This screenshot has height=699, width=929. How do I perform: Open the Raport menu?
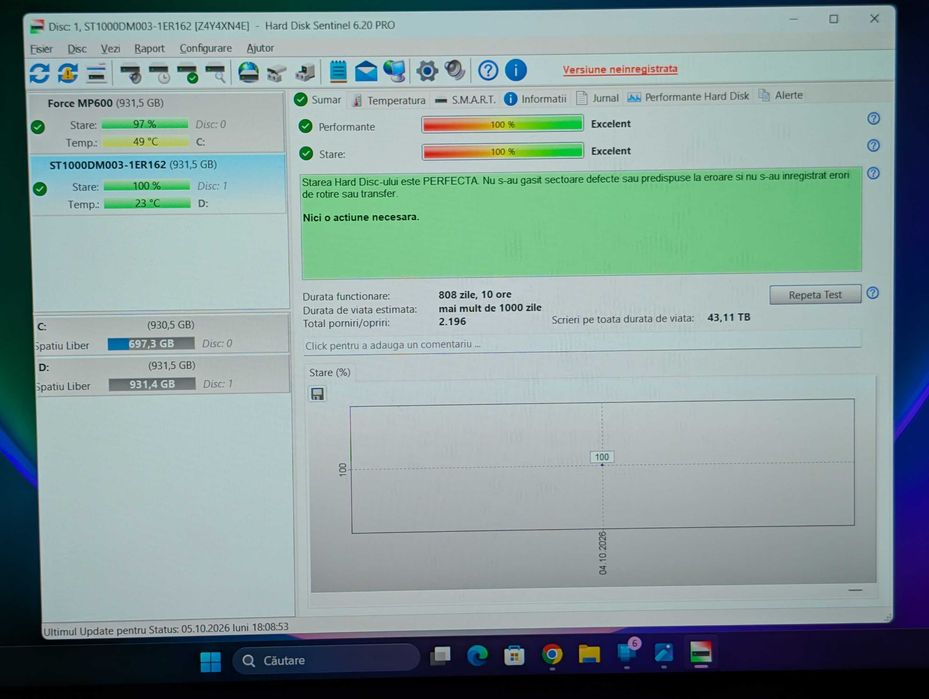149,49
